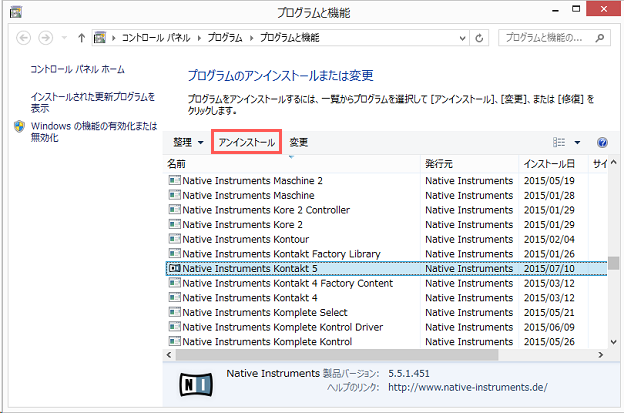Select コントロール パネル in the breadcrumb
624x413 pixels.
pyautogui.click(x=156, y=38)
